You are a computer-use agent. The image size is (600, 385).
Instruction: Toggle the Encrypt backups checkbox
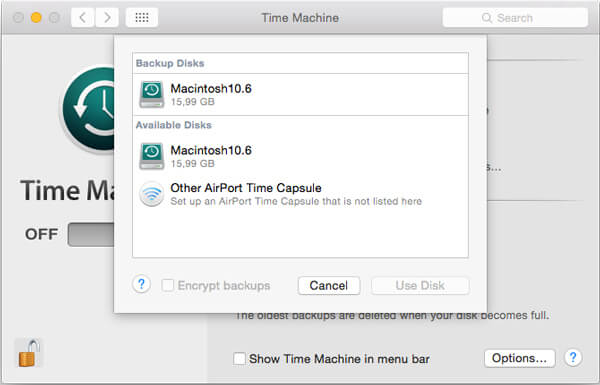[168, 285]
